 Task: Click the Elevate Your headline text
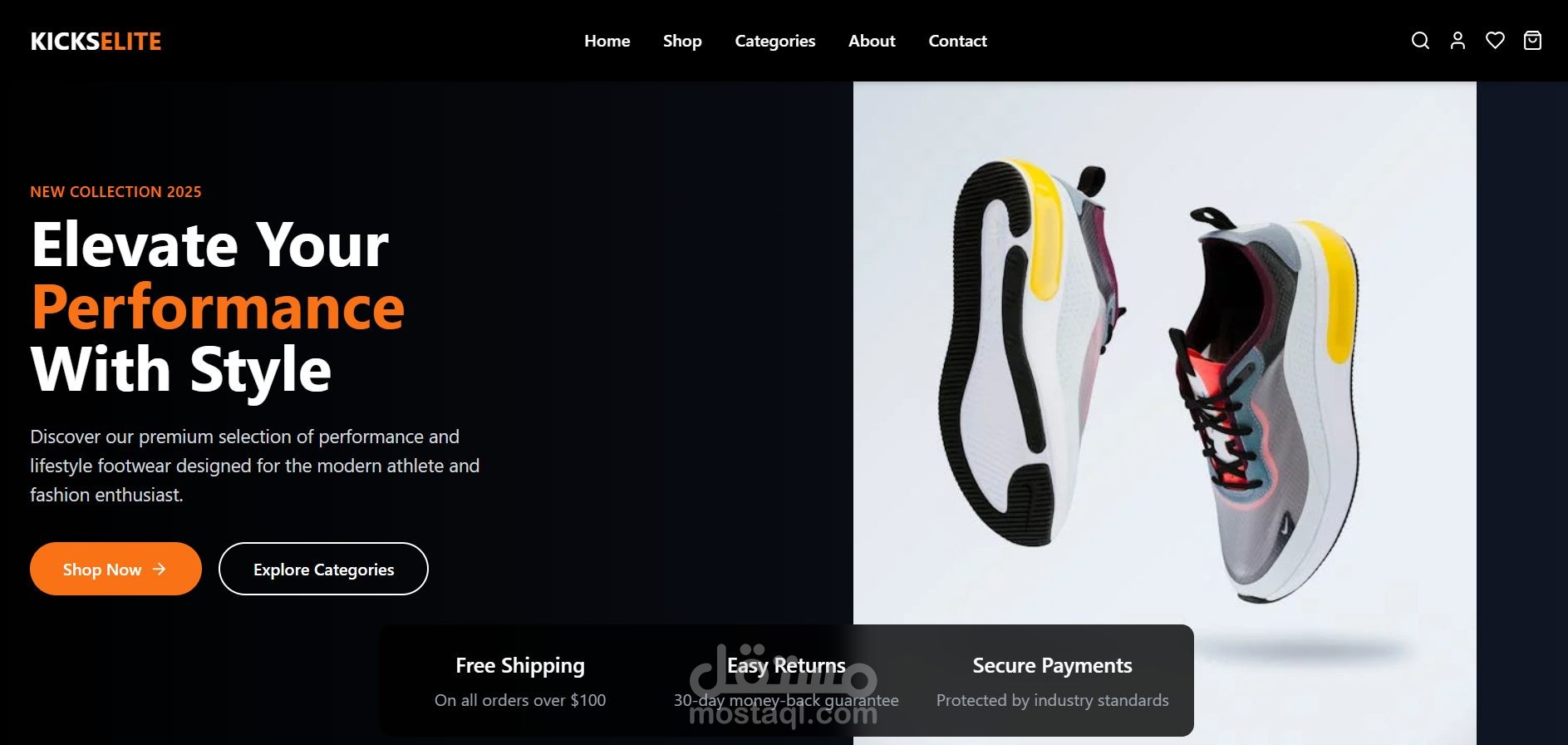(x=209, y=245)
